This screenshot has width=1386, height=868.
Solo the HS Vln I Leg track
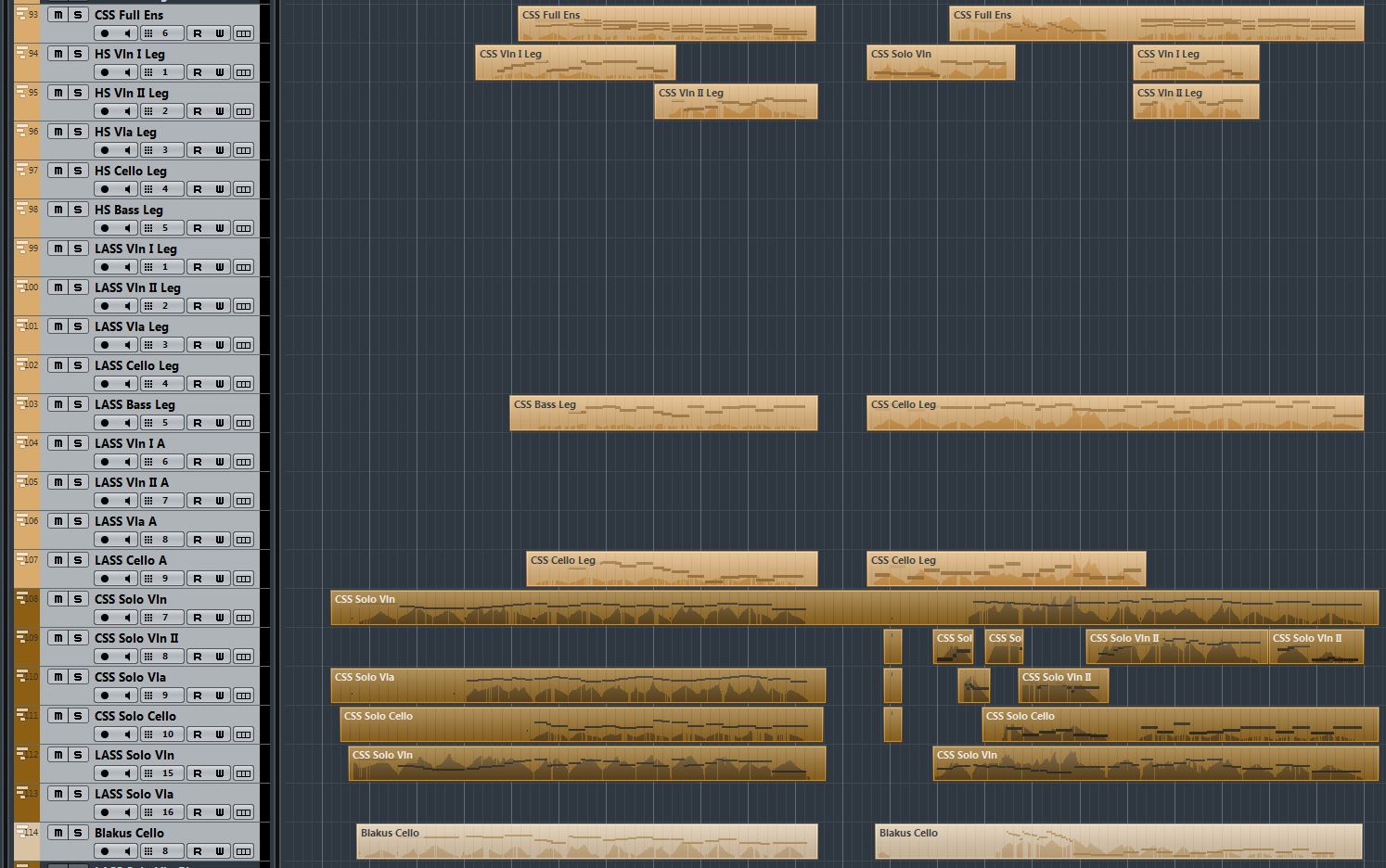click(79, 54)
